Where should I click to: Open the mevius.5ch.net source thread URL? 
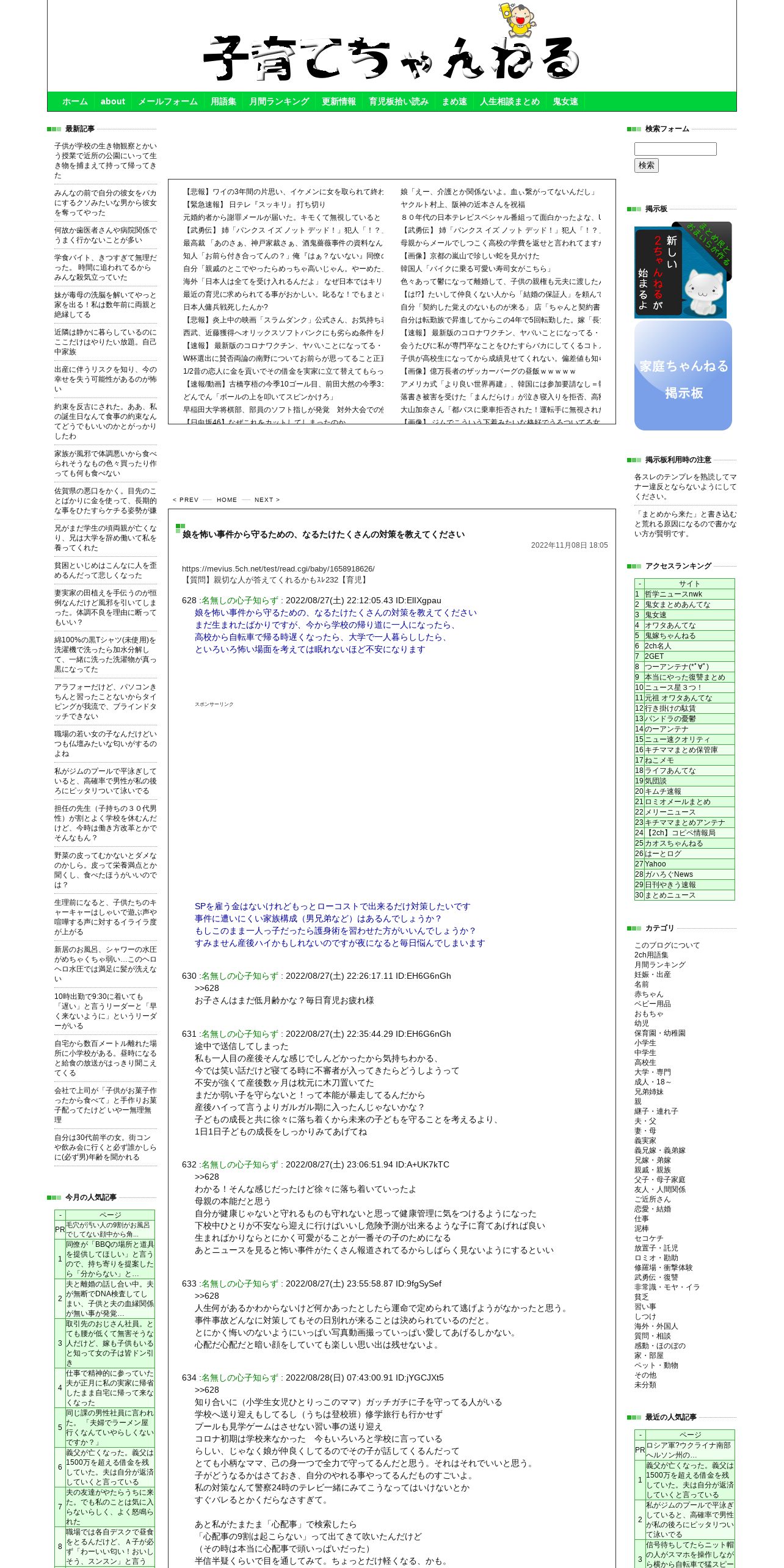point(278,568)
